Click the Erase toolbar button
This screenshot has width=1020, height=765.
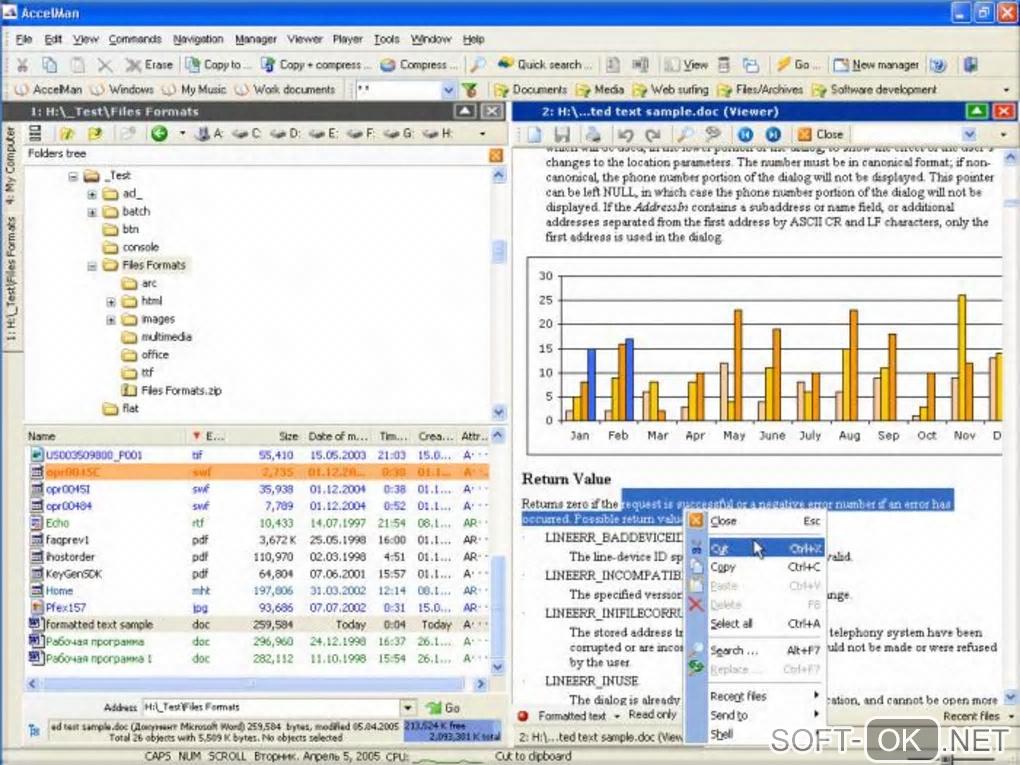coord(150,64)
